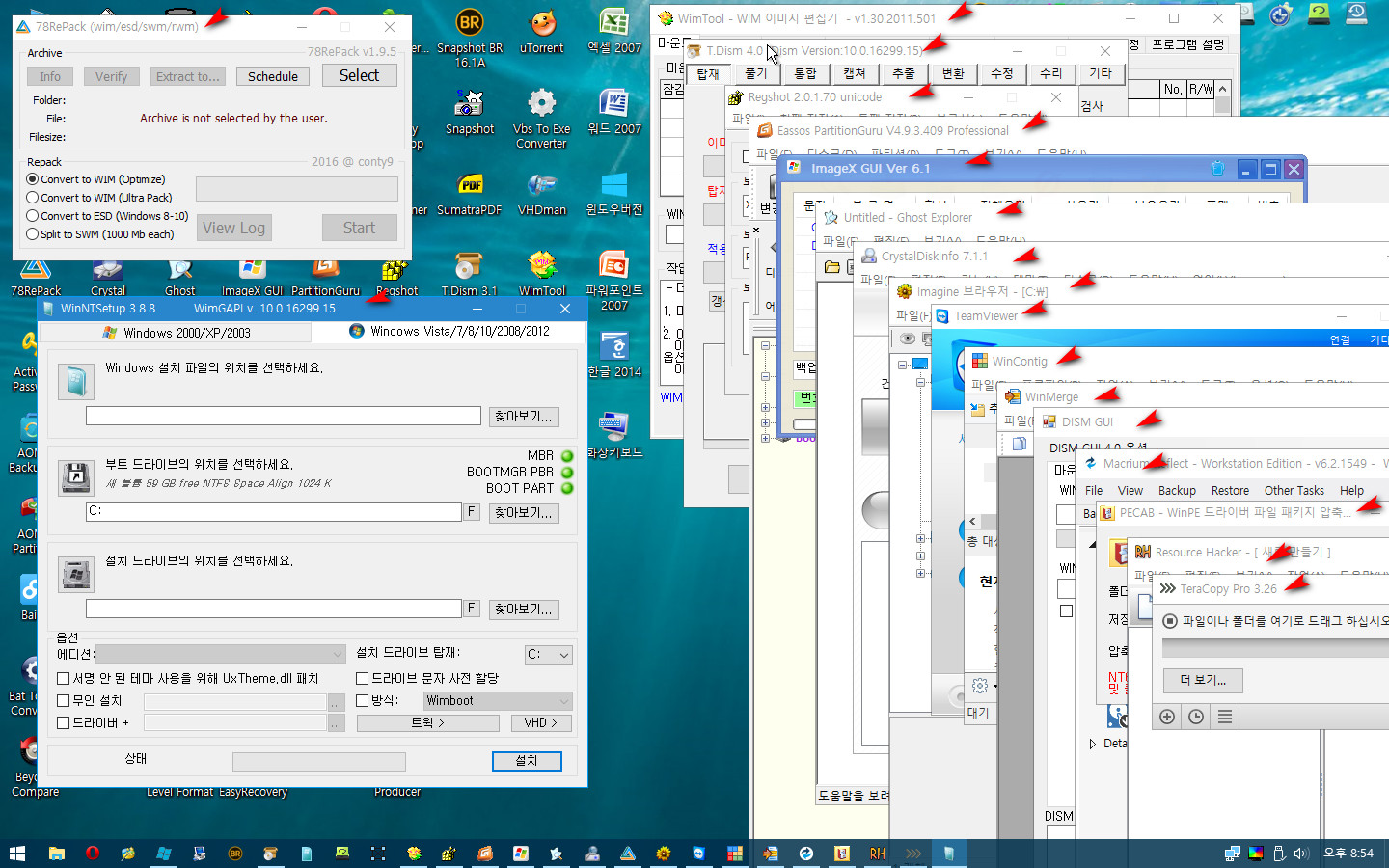Click the F button beside install drive field
The image size is (1389, 868).
click(472, 609)
